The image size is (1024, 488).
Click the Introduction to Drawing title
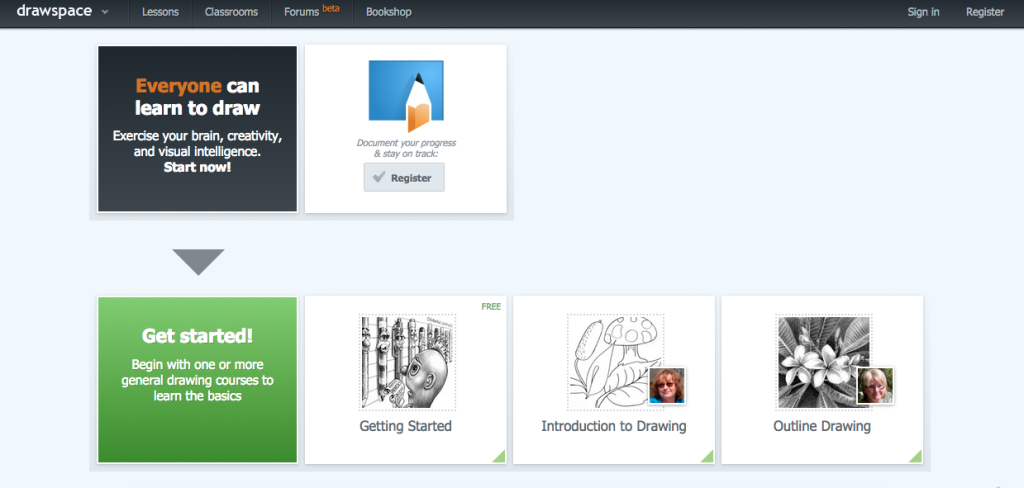coord(614,427)
